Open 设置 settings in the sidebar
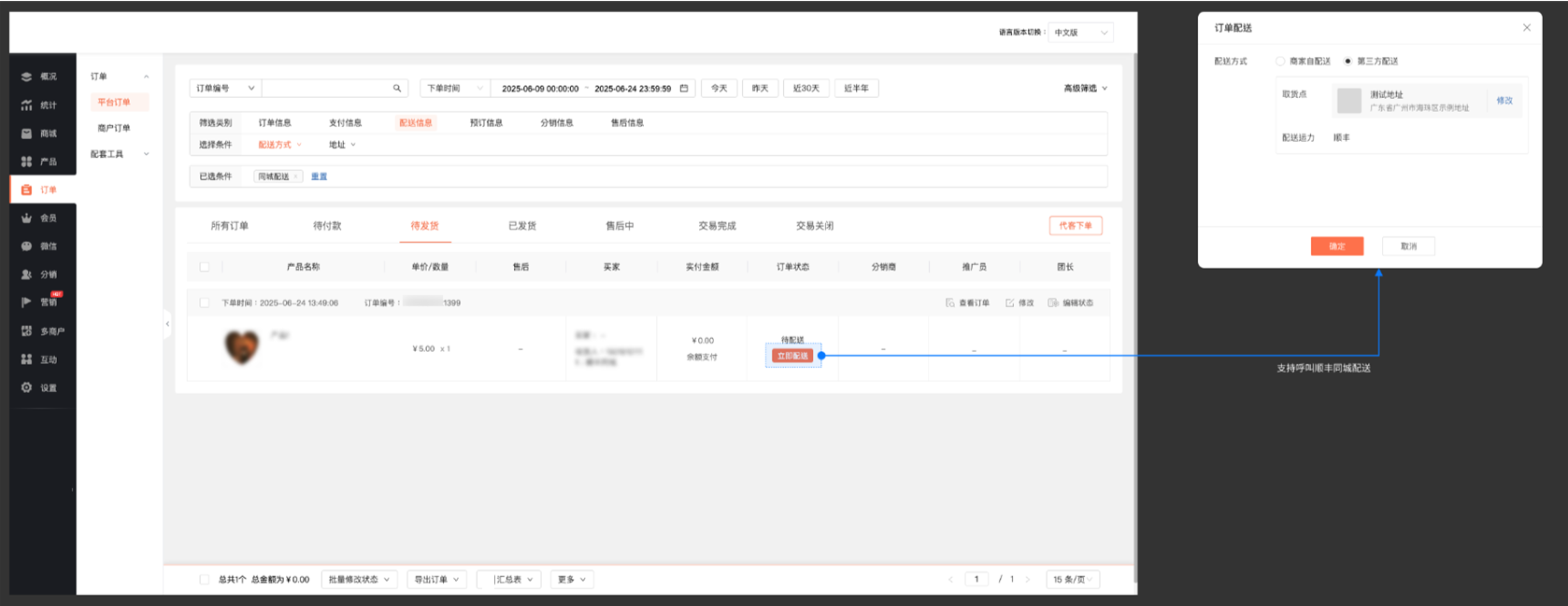1568x606 pixels. (x=40, y=388)
